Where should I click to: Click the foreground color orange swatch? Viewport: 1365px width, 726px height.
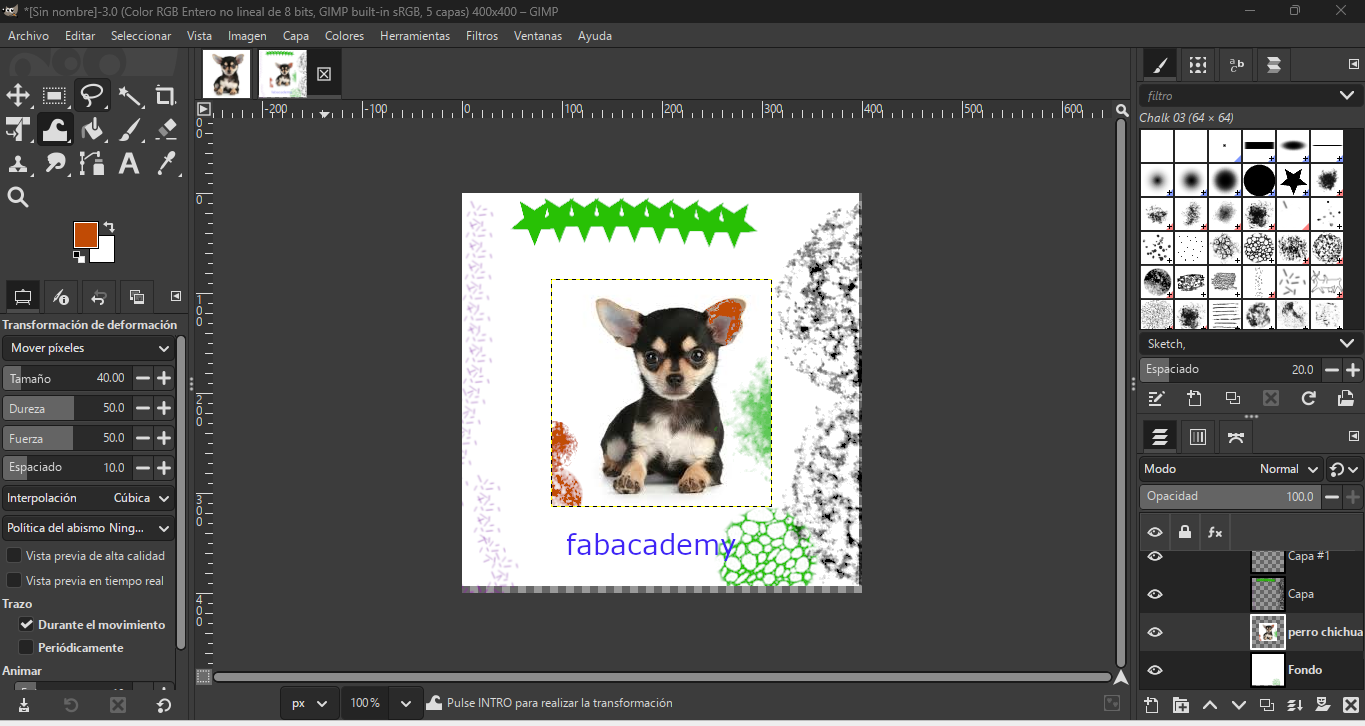click(85, 235)
